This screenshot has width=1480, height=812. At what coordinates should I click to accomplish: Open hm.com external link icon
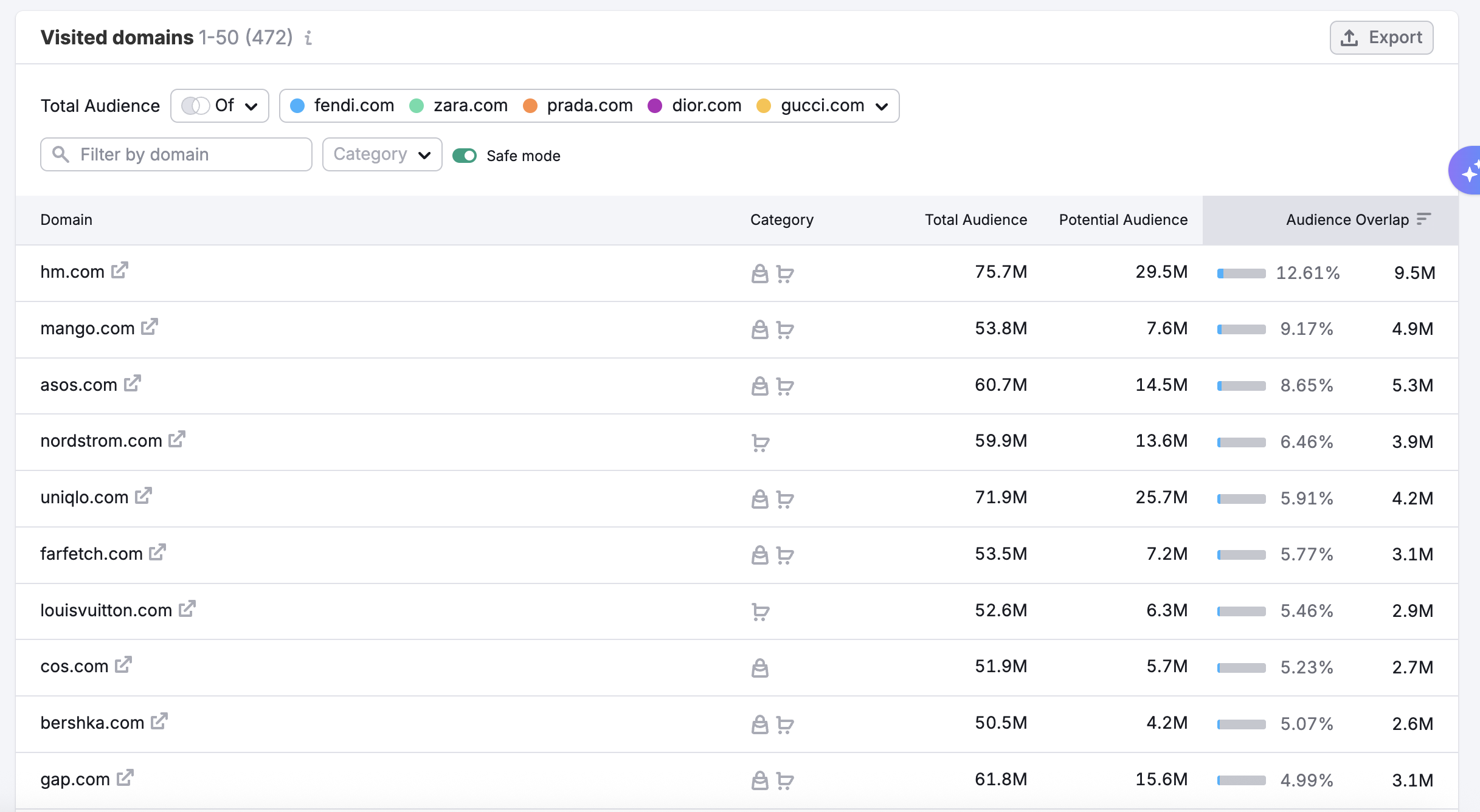pos(120,270)
